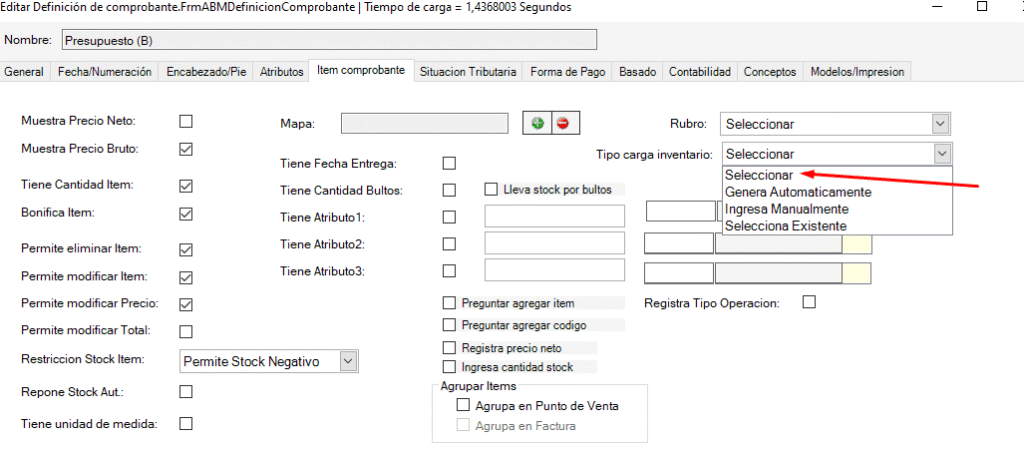Enable the Muestra Precio Neto checkbox
1024x449 pixels.
point(185,121)
